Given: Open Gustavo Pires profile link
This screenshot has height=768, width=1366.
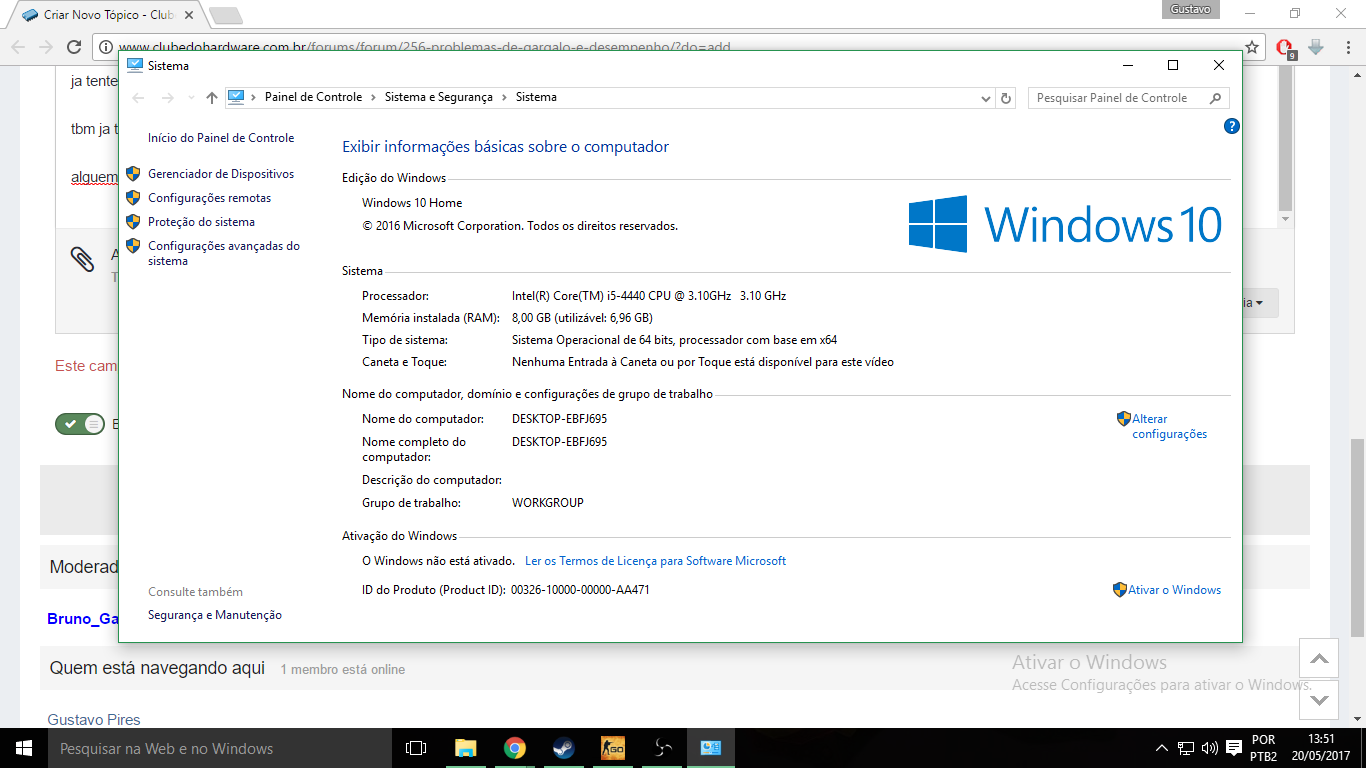Looking at the screenshot, I should click(x=94, y=720).
